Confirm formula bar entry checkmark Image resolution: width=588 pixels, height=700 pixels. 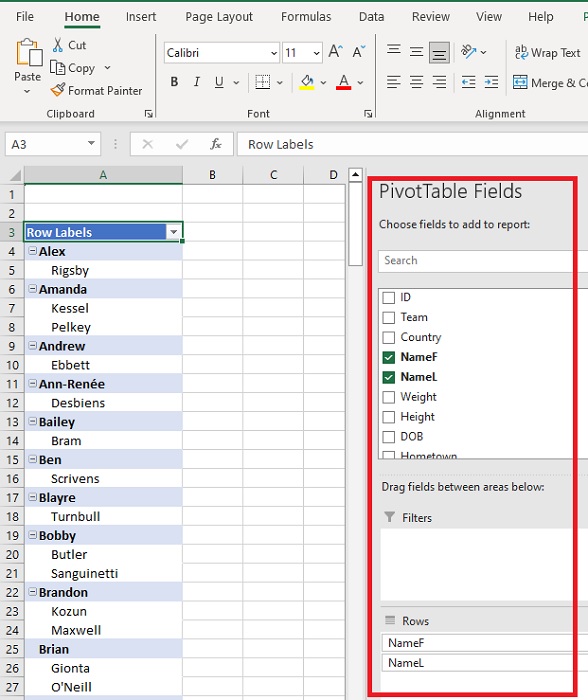pos(182,144)
